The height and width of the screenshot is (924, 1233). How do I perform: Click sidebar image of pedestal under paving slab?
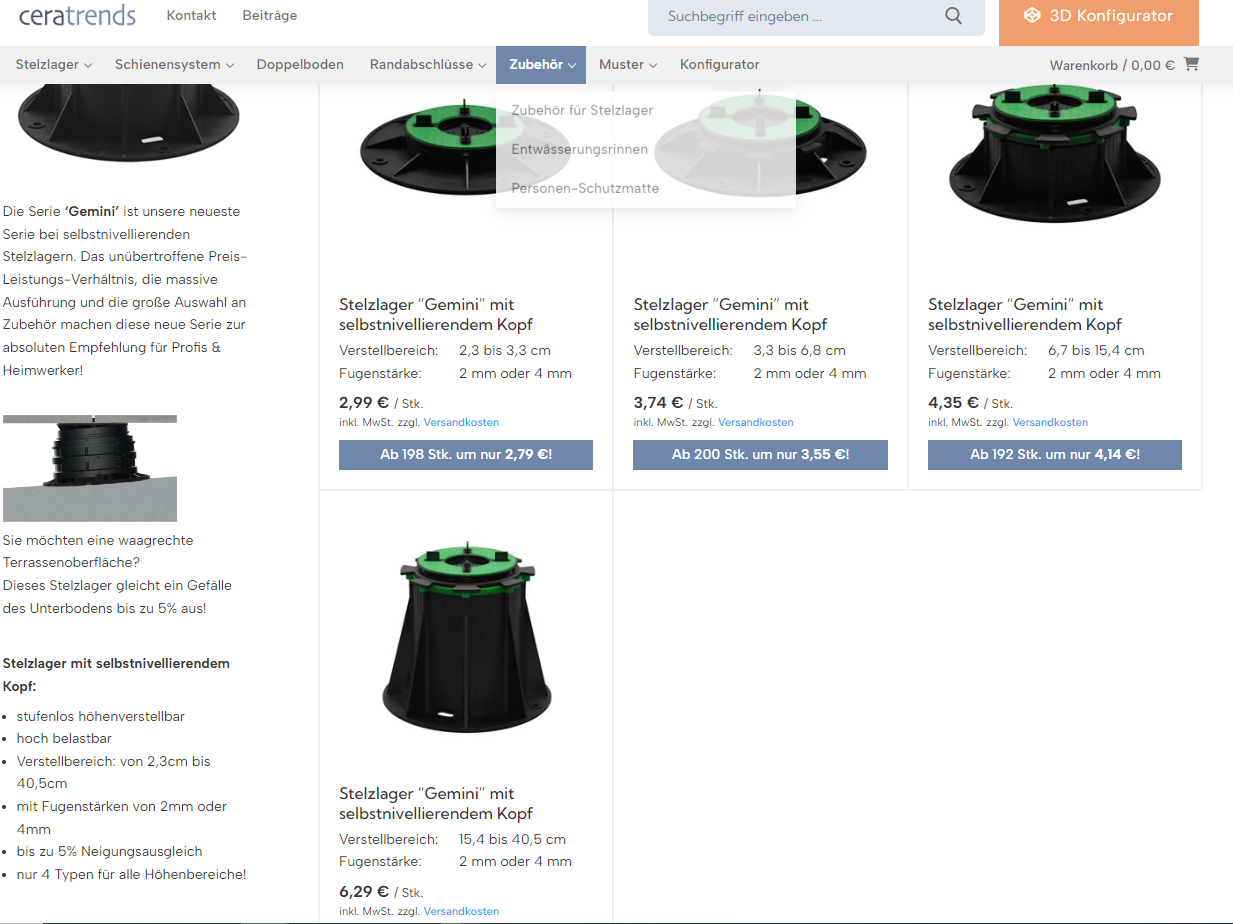pos(90,468)
